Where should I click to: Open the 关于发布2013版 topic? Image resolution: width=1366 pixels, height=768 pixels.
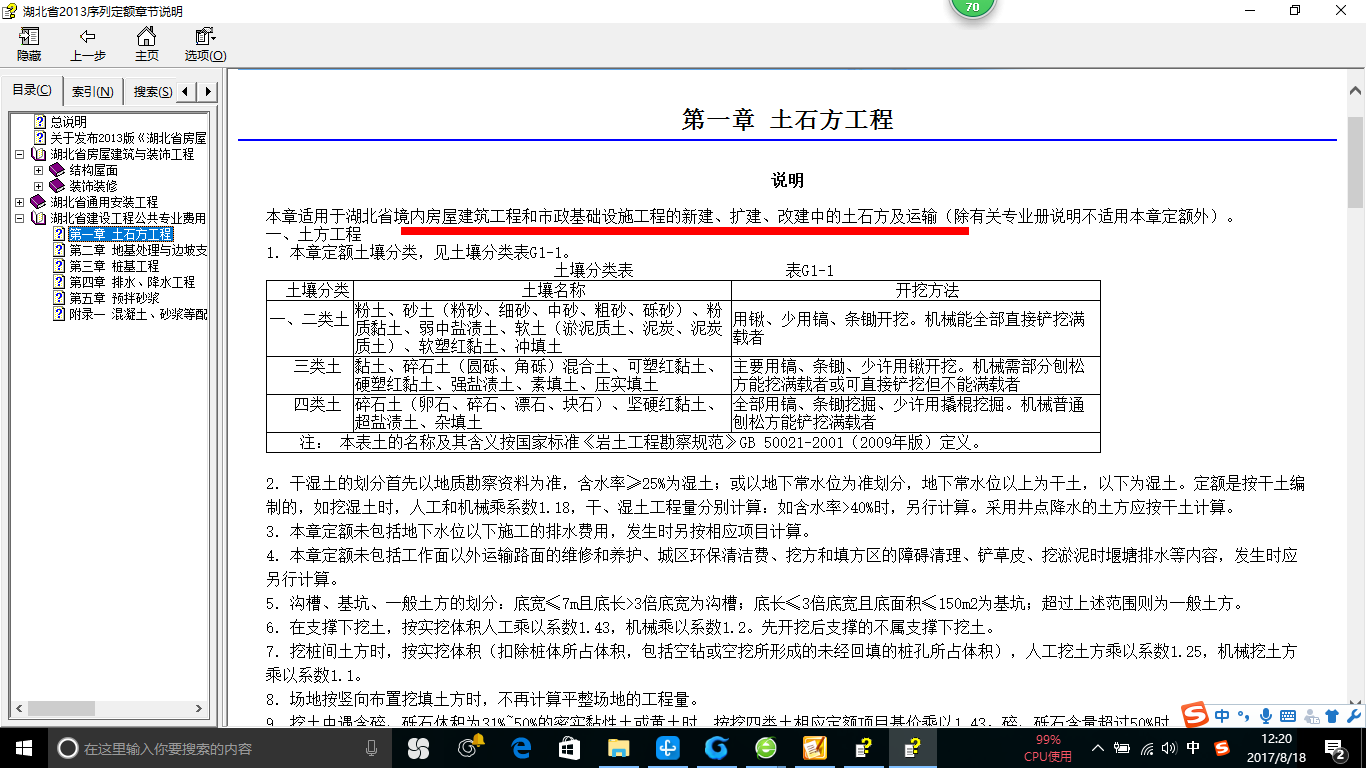[129, 138]
